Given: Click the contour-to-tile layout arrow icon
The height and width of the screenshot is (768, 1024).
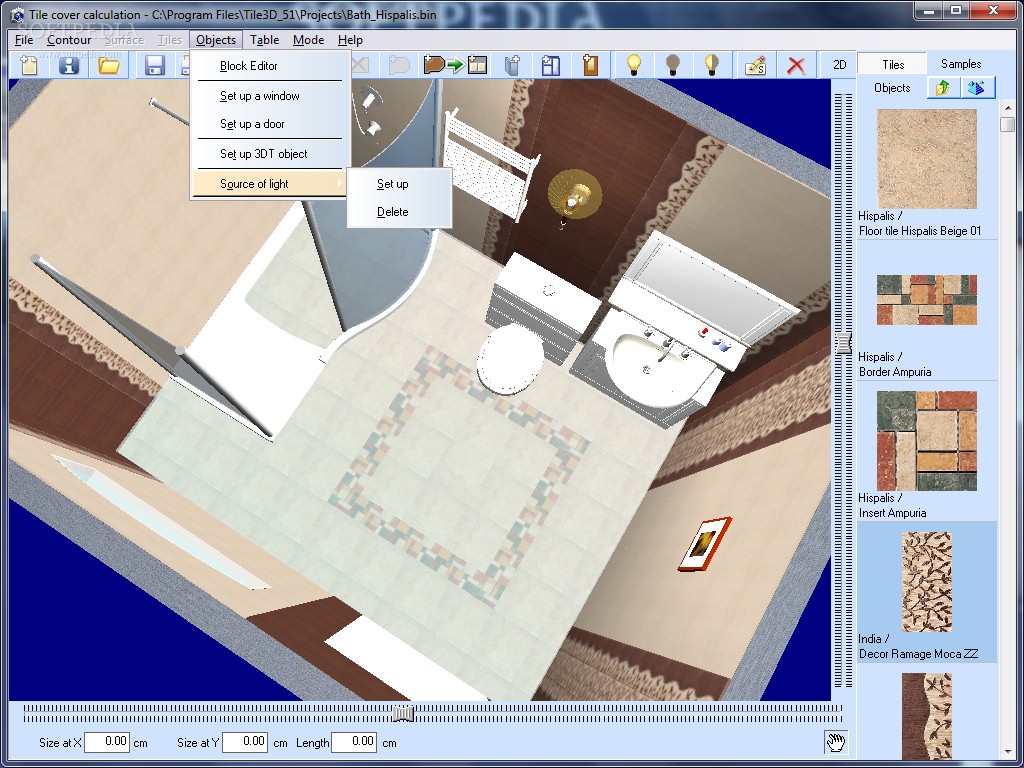Looking at the screenshot, I should point(455,65).
